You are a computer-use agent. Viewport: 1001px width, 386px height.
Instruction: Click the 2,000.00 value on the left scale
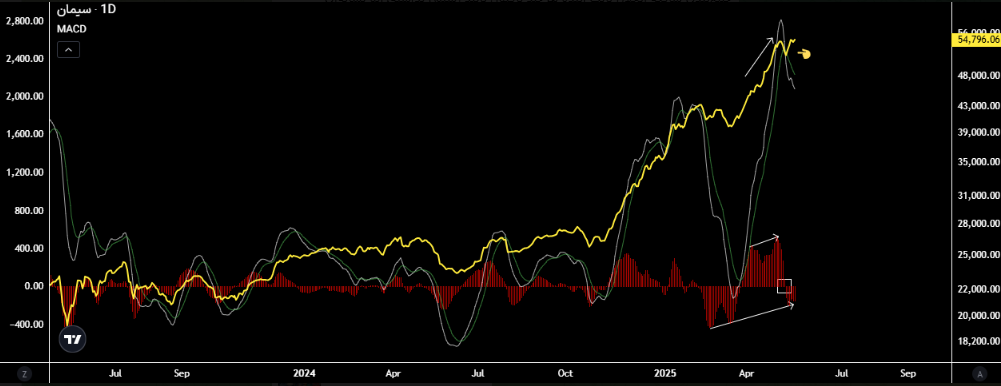click(24, 96)
